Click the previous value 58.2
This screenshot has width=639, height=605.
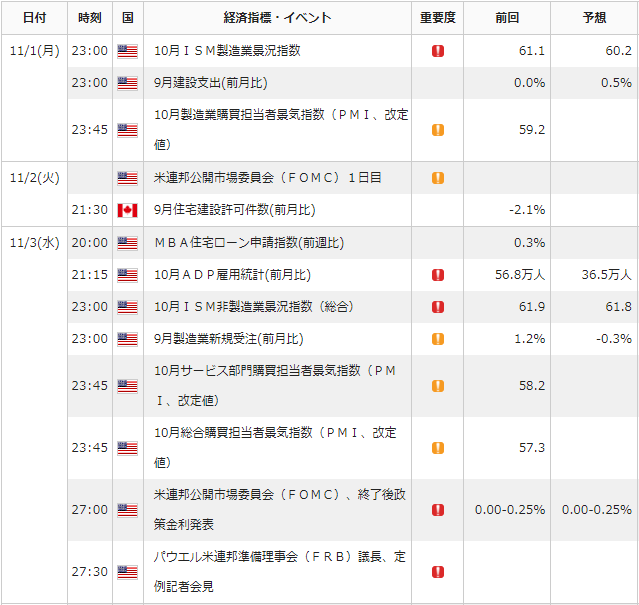coord(532,386)
